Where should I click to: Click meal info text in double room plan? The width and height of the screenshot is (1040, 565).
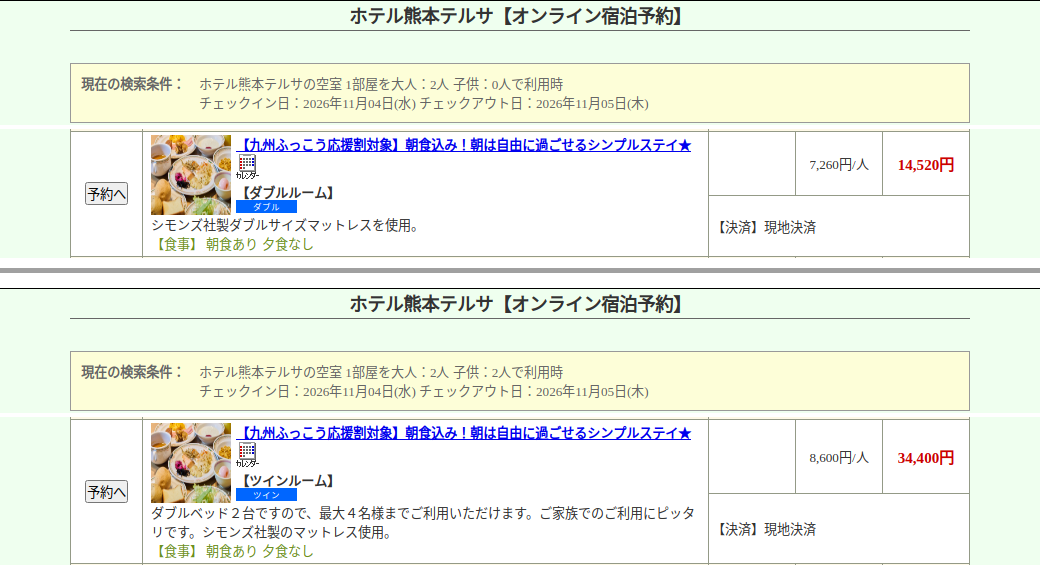[x=233, y=244]
